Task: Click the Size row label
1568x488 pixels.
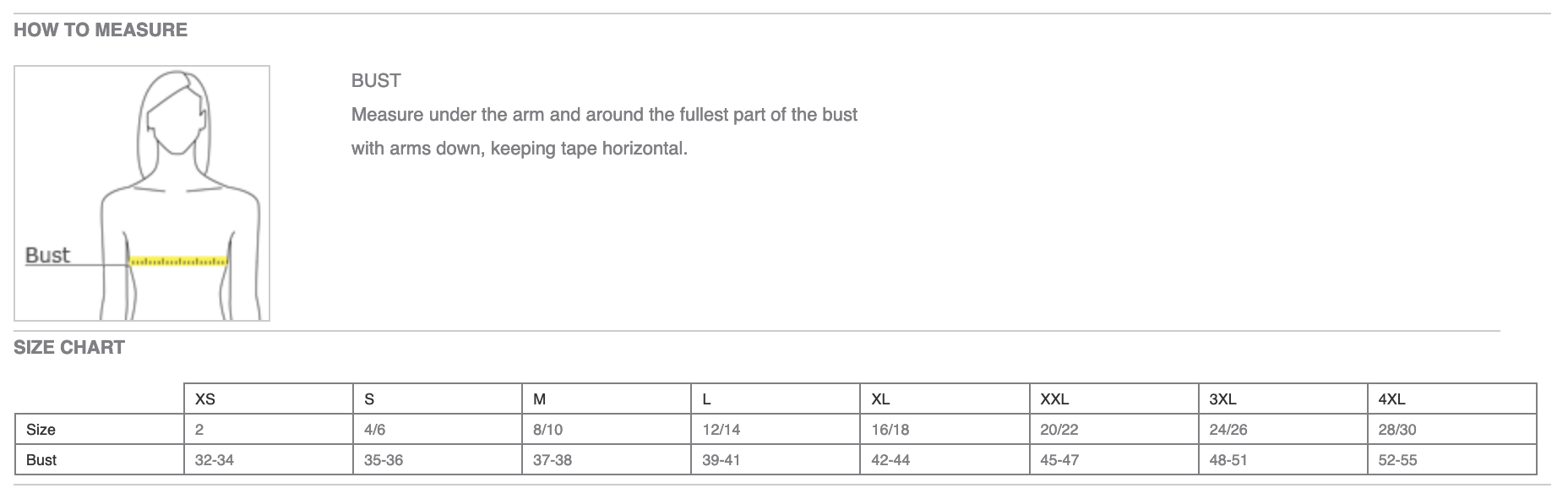Action: 100,429
